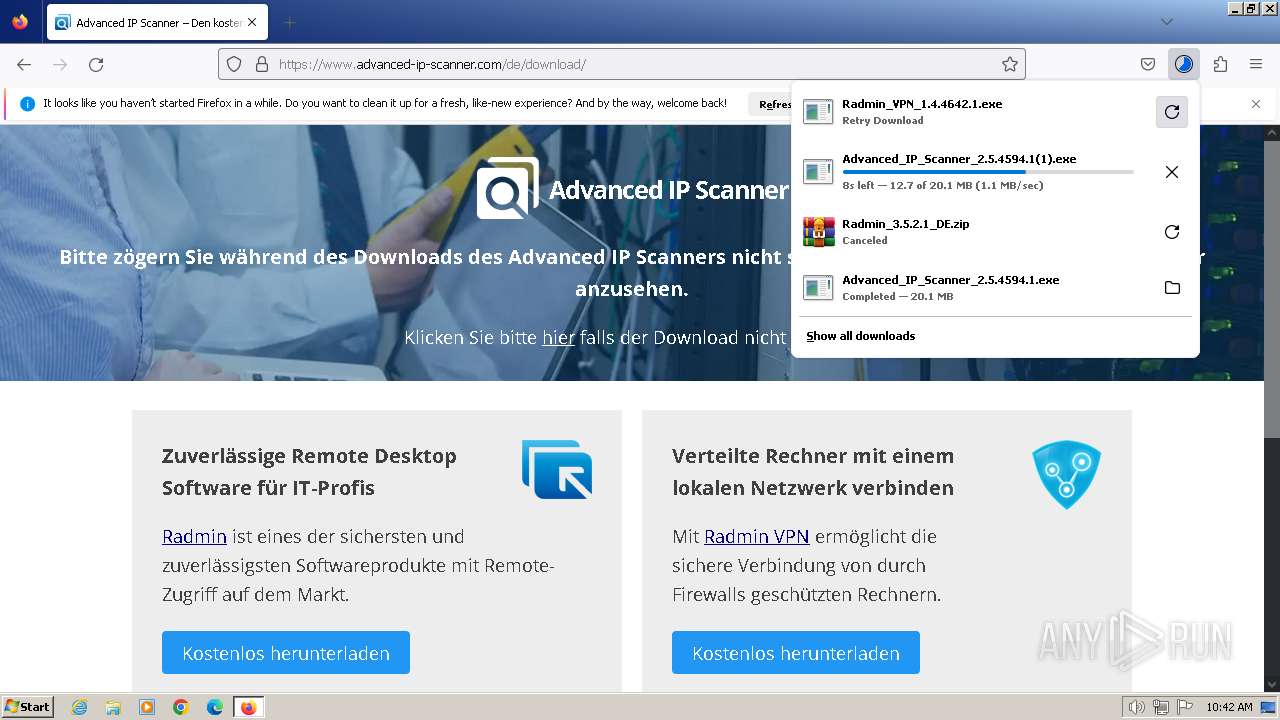Screen dimensions: 1280x720
Task: Open the Radmin link
Action: point(194,536)
